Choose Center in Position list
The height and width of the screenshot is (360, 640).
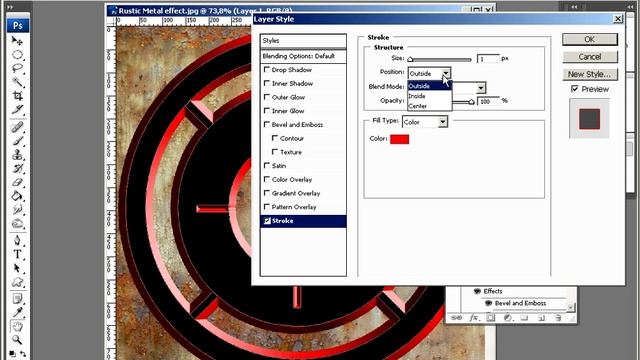tap(429, 106)
